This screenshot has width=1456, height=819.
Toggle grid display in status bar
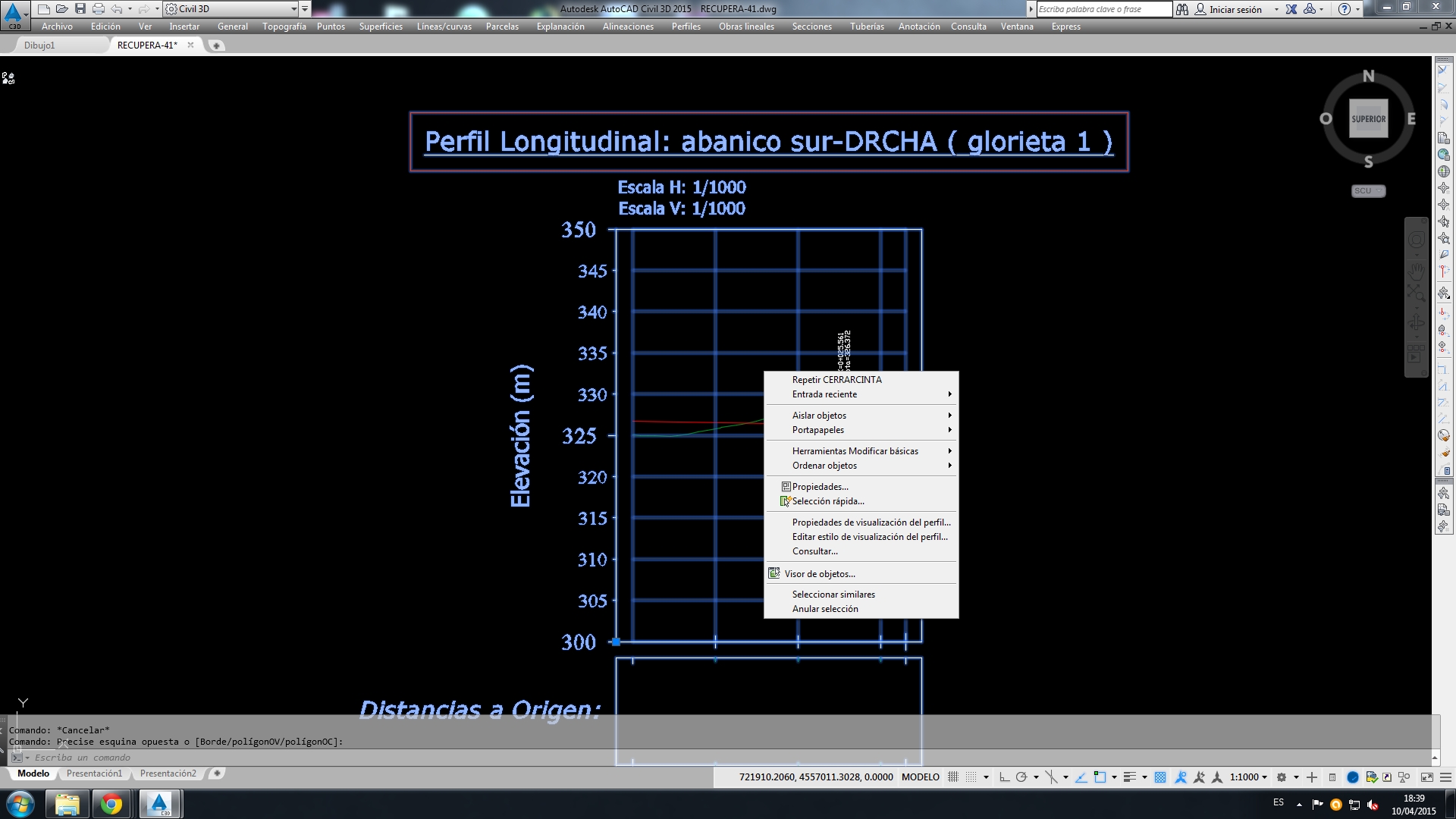coord(952,777)
